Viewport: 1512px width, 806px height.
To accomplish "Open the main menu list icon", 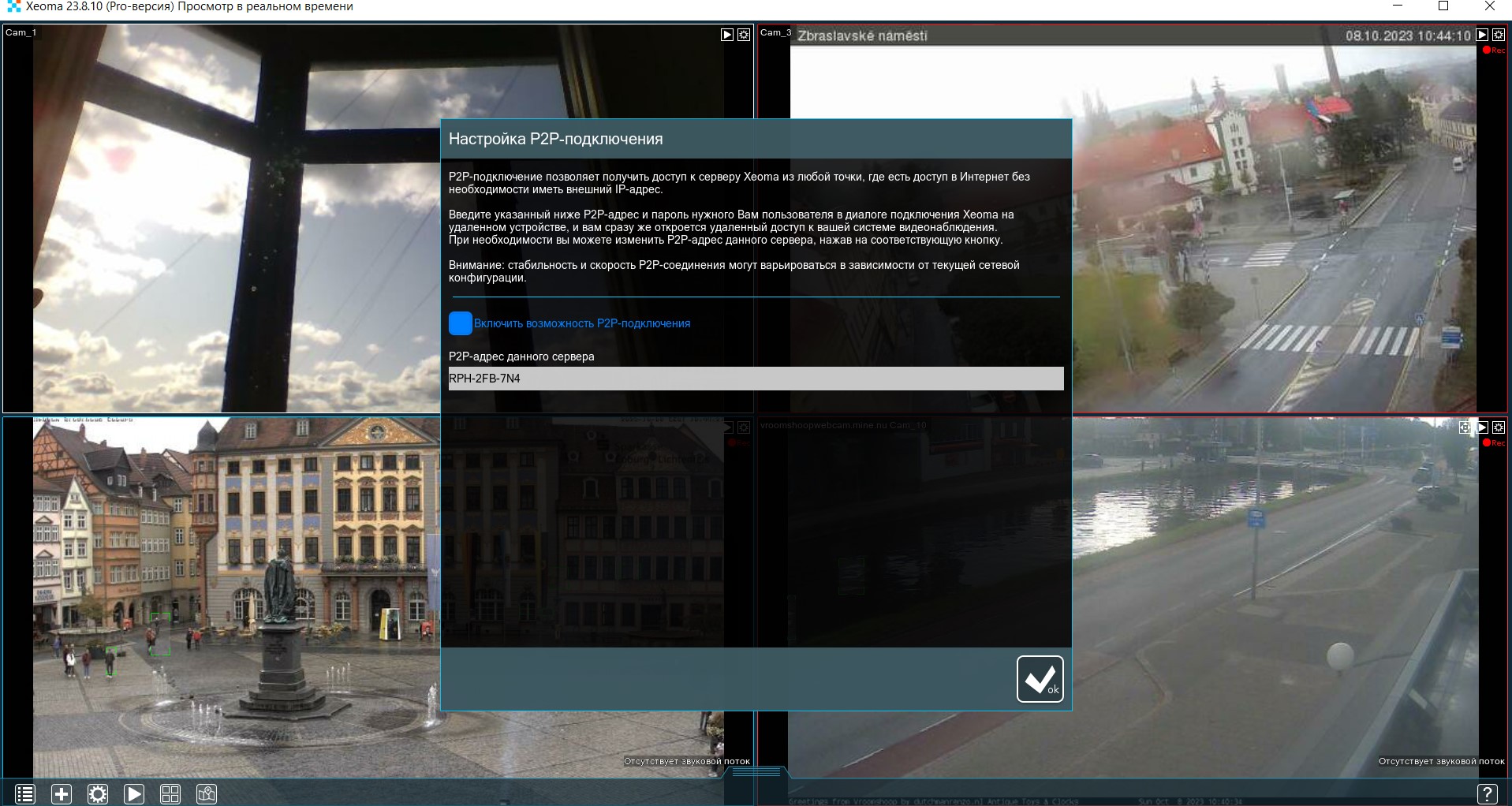I will [x=25, y=794].
